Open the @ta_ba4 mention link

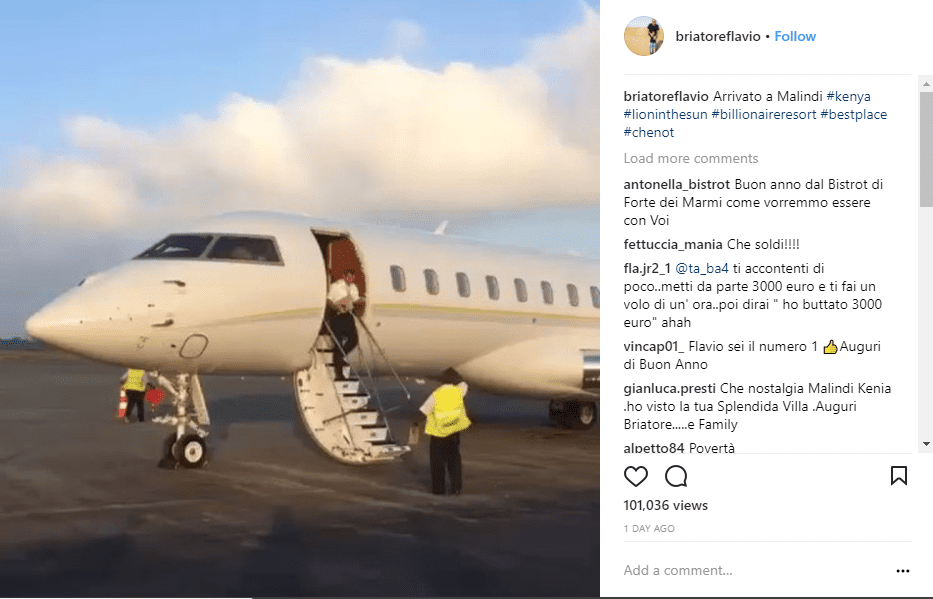pos(702,268)
